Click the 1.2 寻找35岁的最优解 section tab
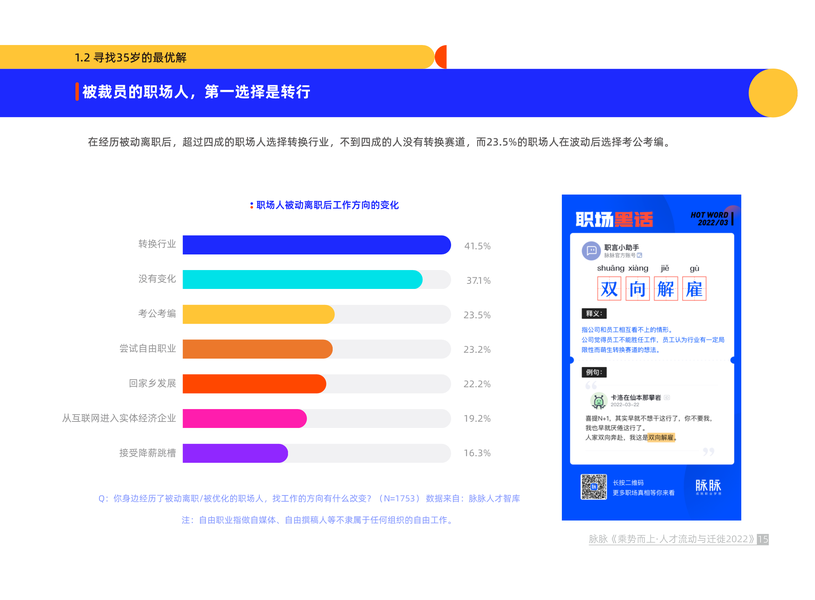Image resolution: width=815 pixels, height=600 pixels. 130,57
